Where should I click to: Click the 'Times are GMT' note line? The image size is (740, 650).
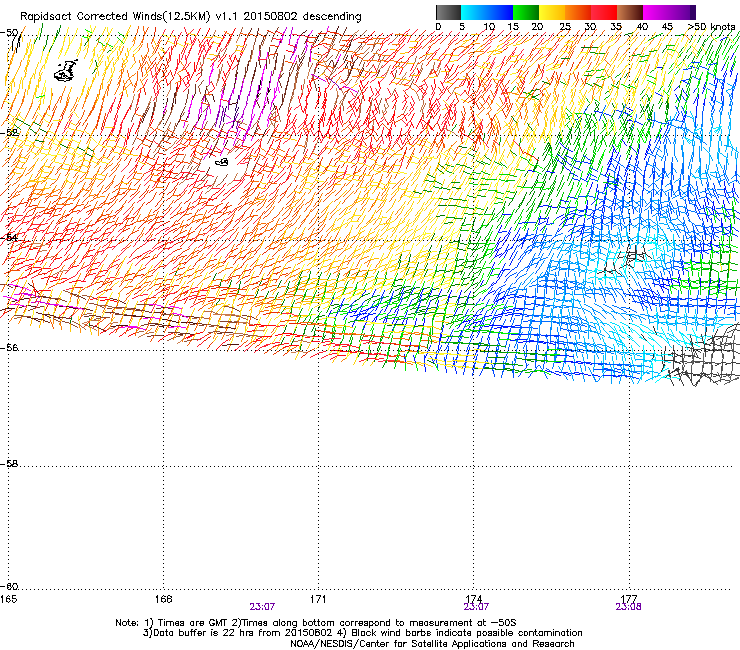[x=316, y=623]
